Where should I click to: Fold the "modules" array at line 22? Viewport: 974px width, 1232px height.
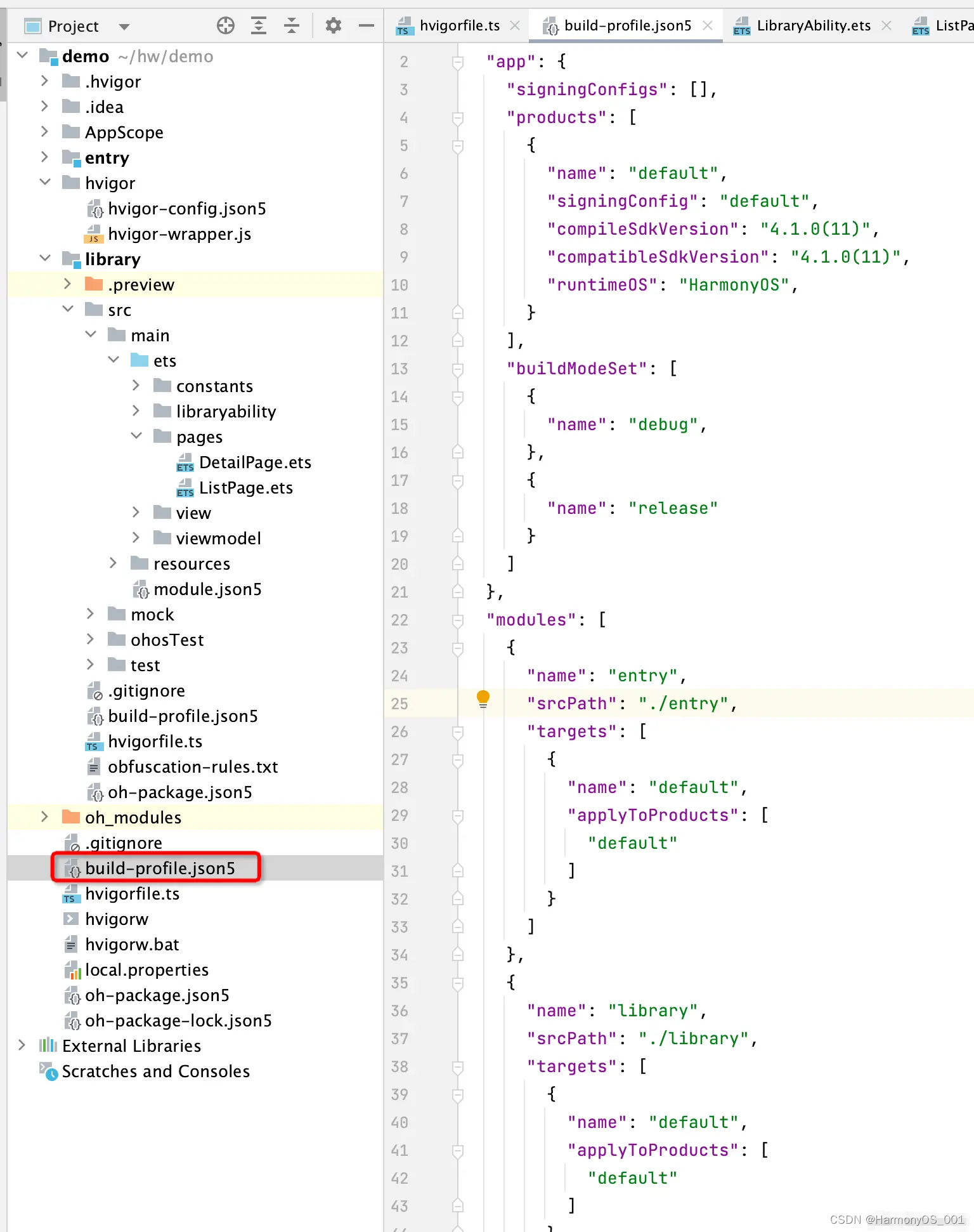(458, 620)
